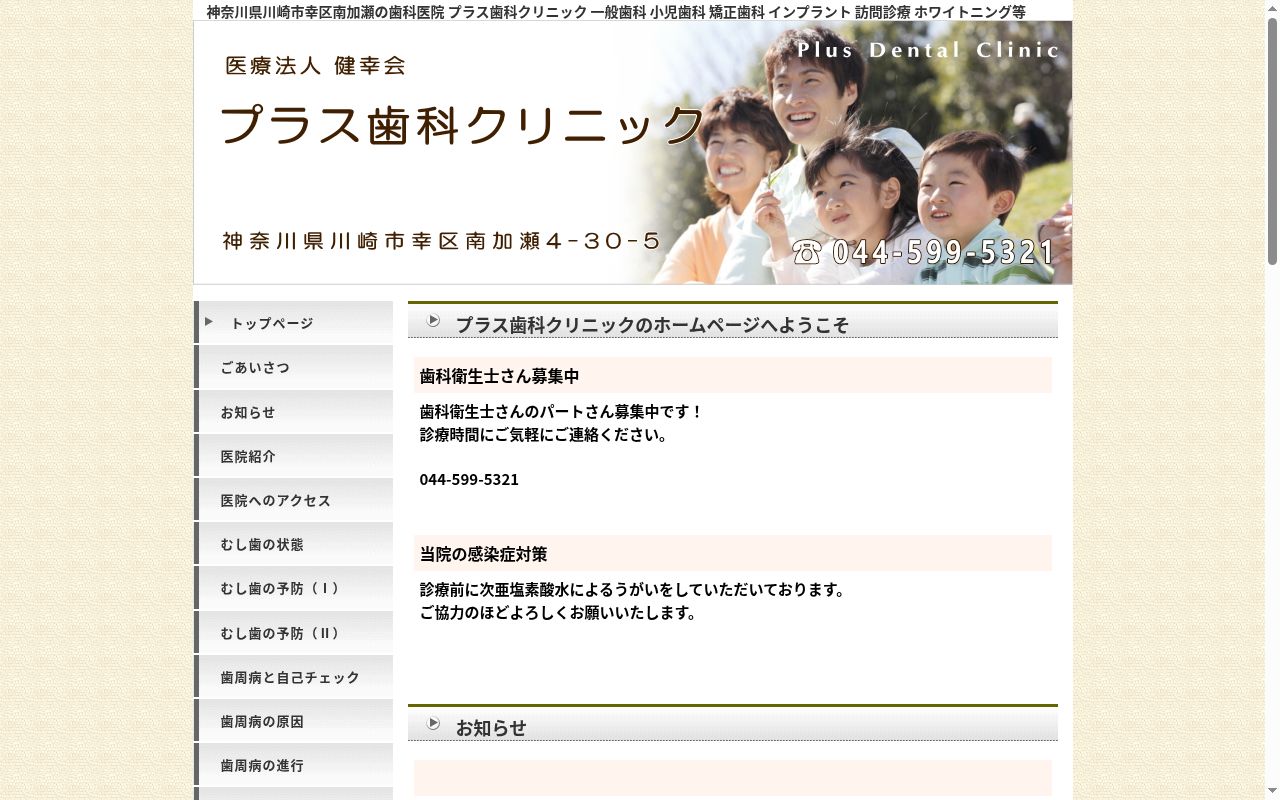
Task: Click the line 歯科衛生士さんのパートさん募集中です！
Action: click(561, 412)
